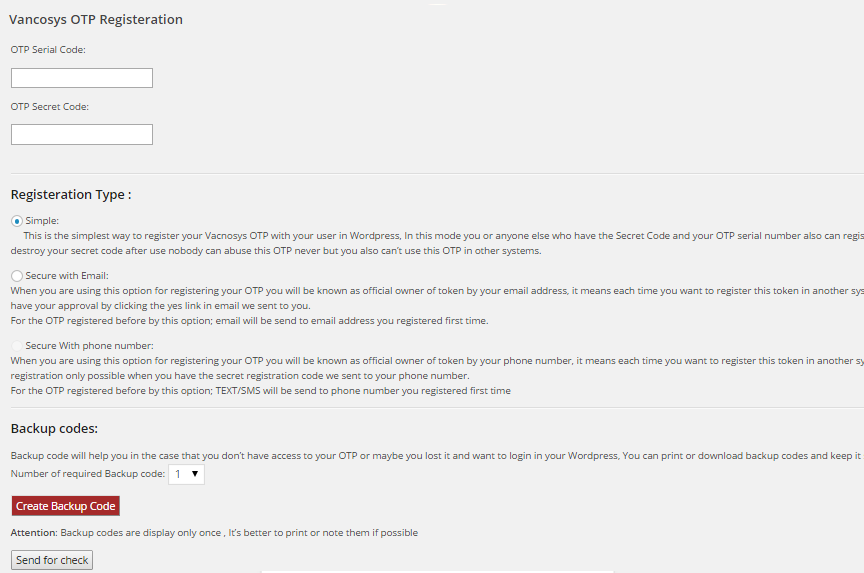Click the "OTP Secret Code:" label
The width and height of the screenshot is (864, 573).
(x=50, y=106)
